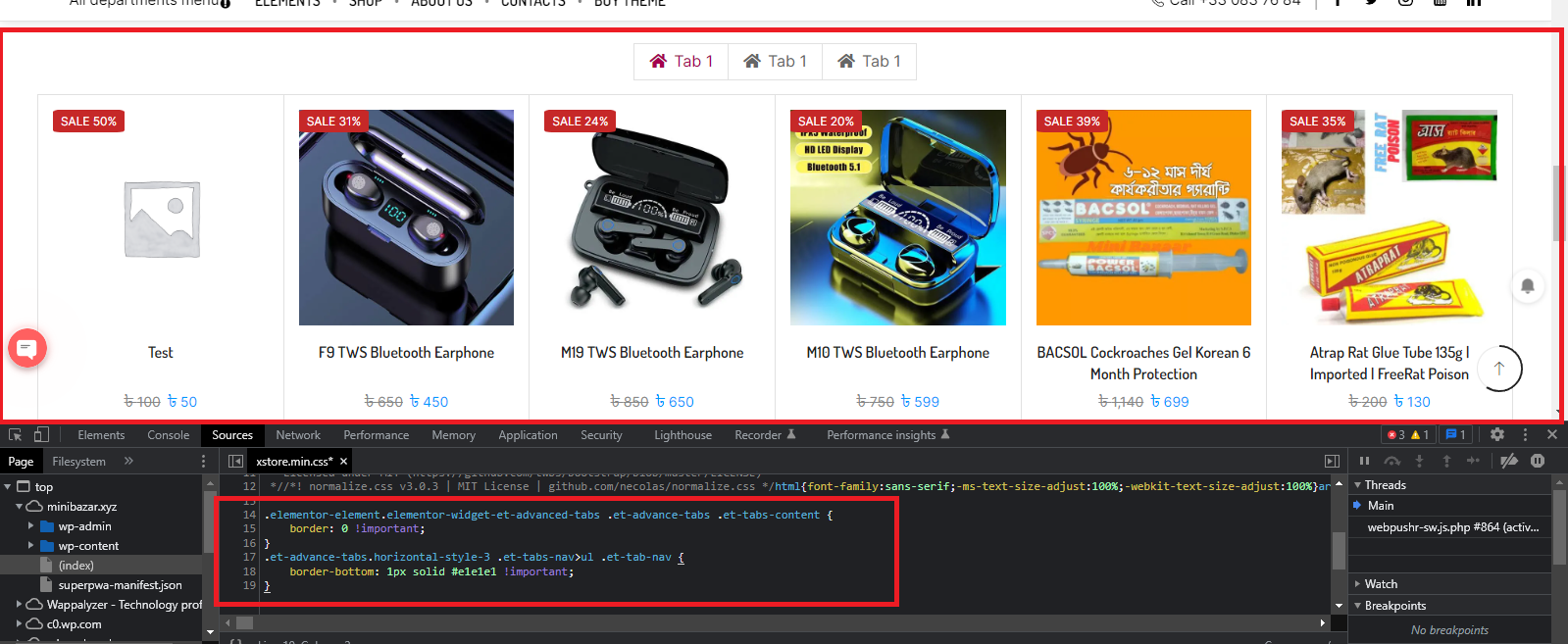Collapse the minibazar.xyz domain node
1568x644 pixels.
19,506
